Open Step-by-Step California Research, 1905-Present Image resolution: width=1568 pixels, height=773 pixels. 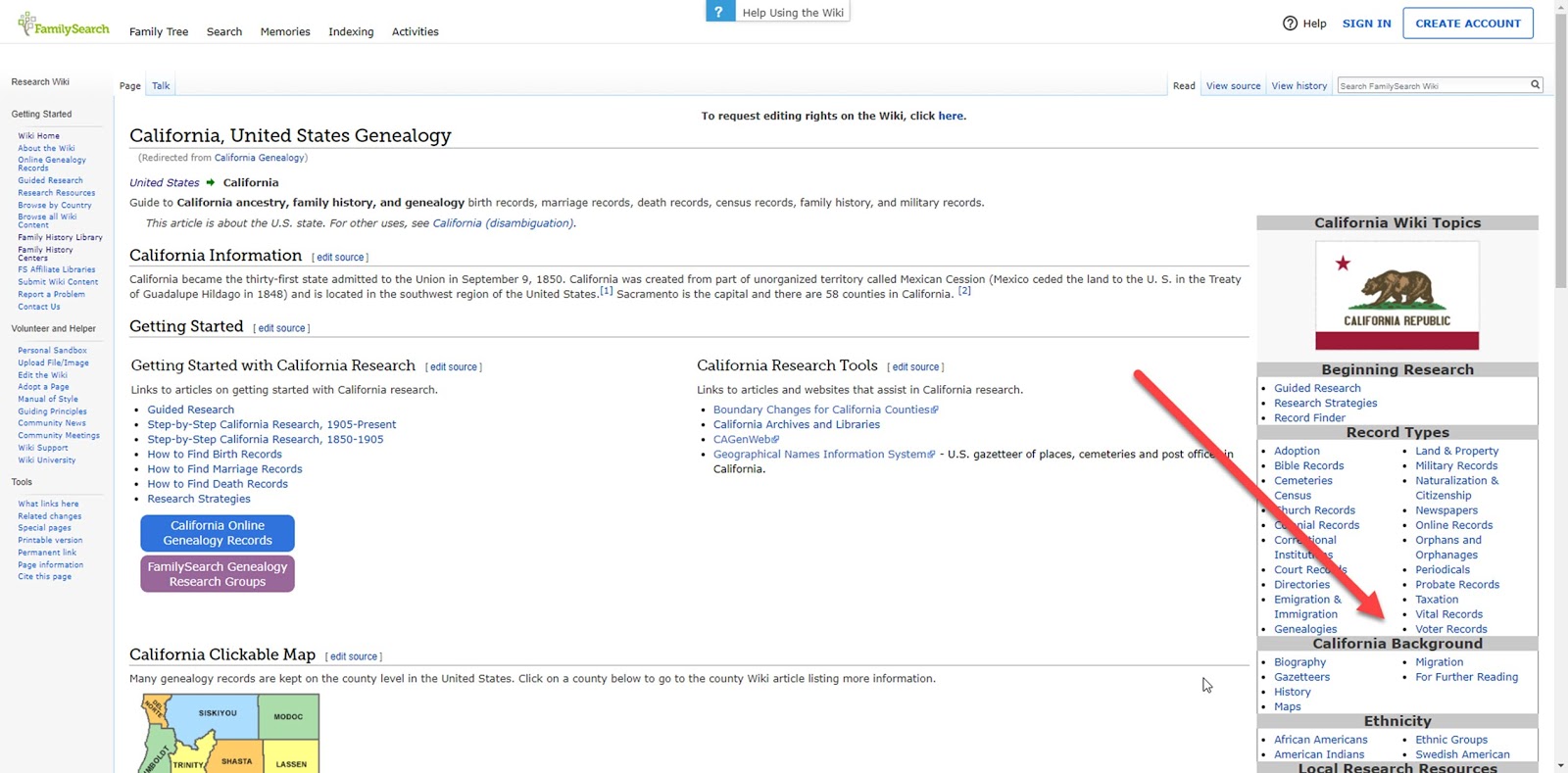click(x=271, y=425)
